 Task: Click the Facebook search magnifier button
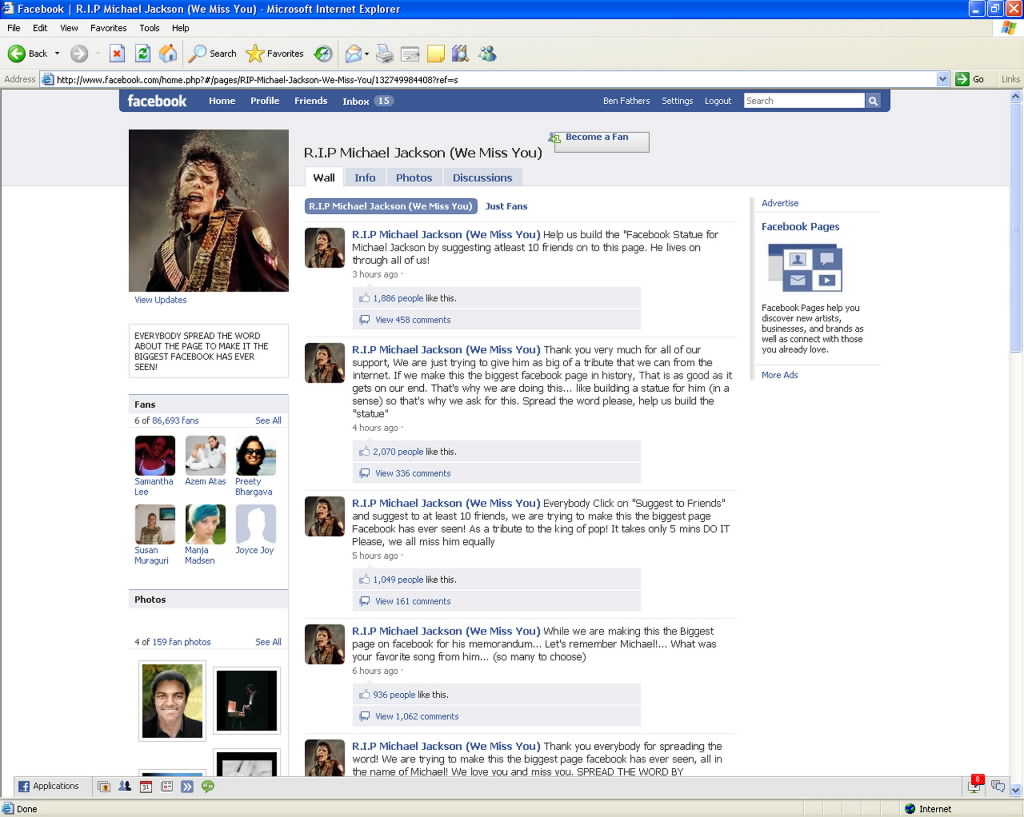873,101
